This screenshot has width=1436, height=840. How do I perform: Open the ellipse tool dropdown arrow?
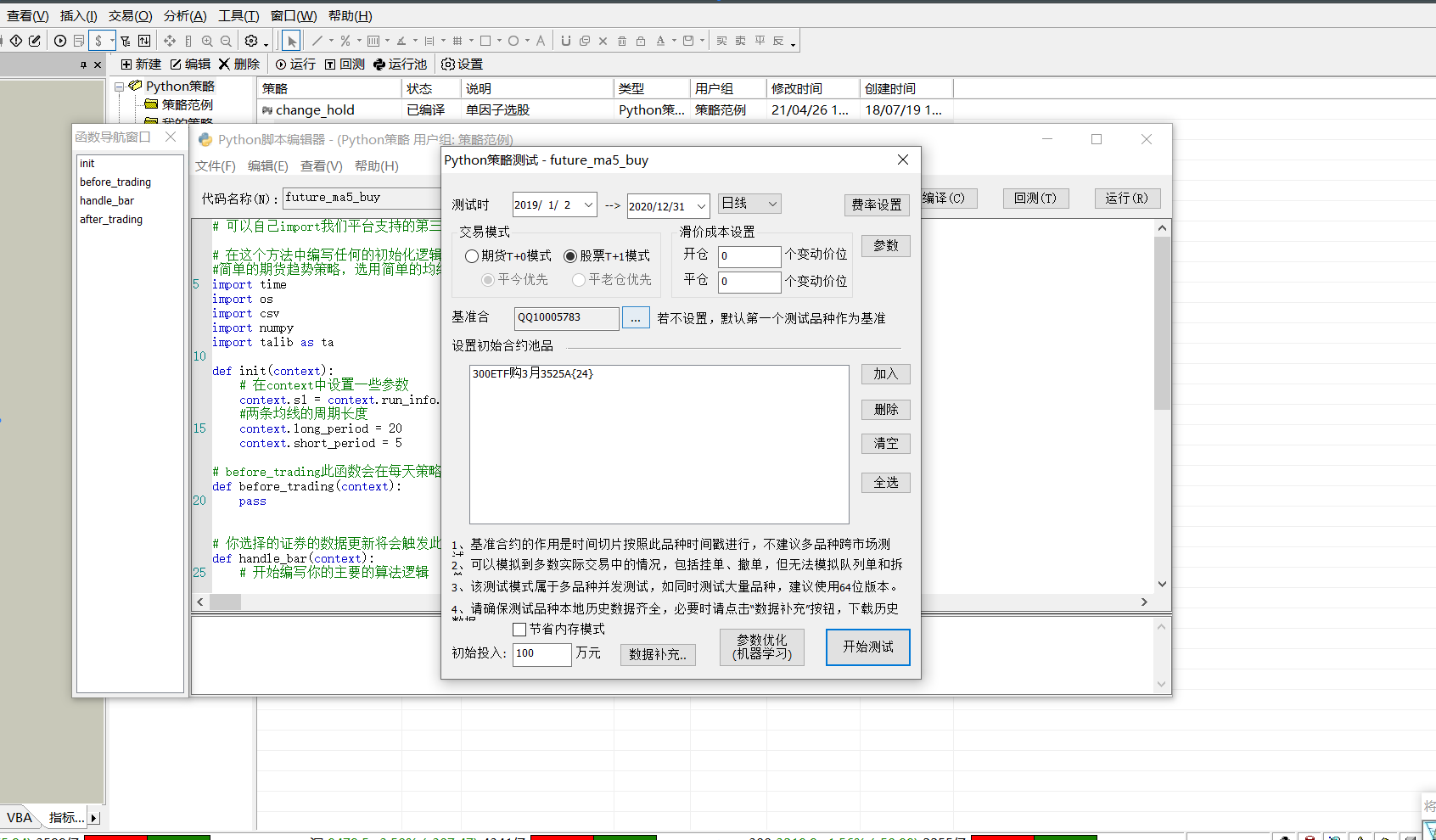527,41
